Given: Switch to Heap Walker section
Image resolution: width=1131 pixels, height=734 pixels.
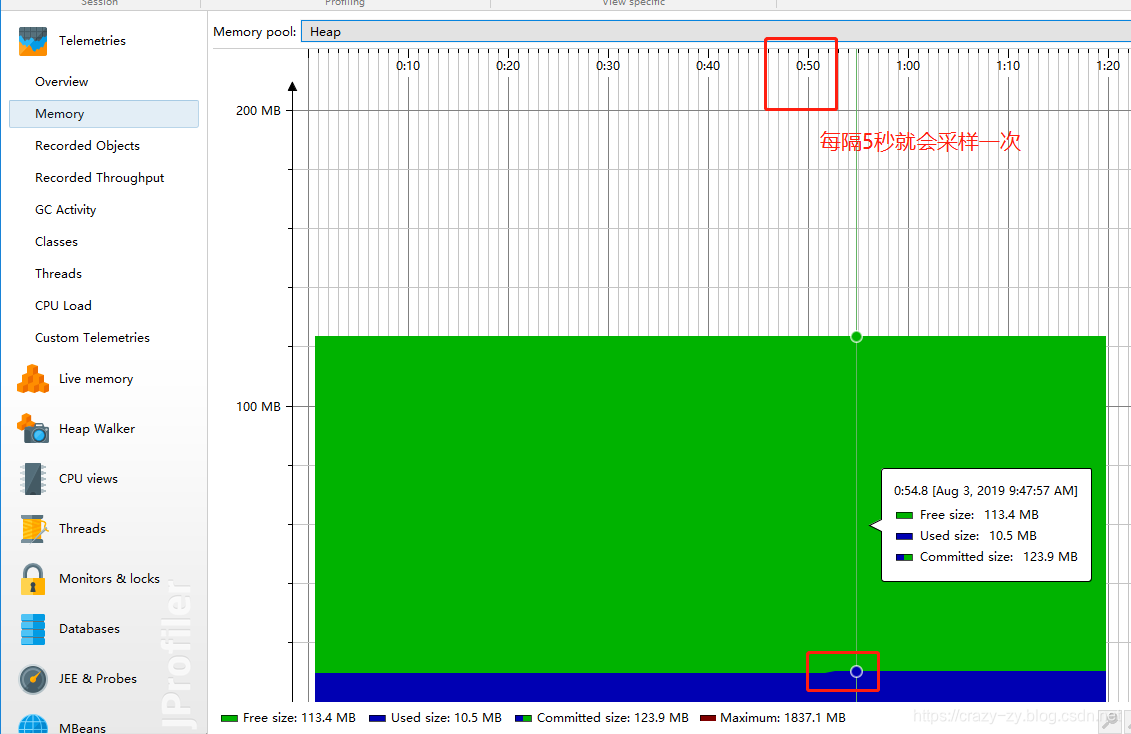Looking at the screenshot, I should pos(97,429).
